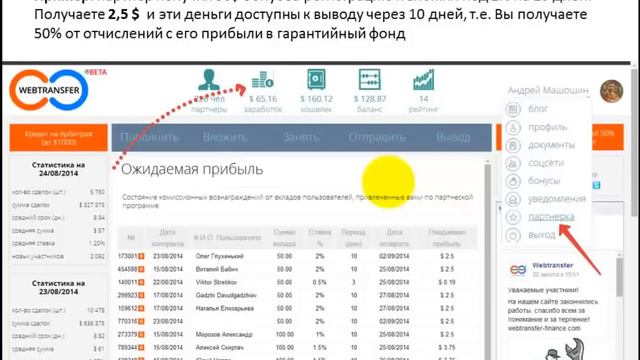This screenshot has height=360, width=640.
Task: Click the orange icon beside contract 159612
Action: click(141, 309)
